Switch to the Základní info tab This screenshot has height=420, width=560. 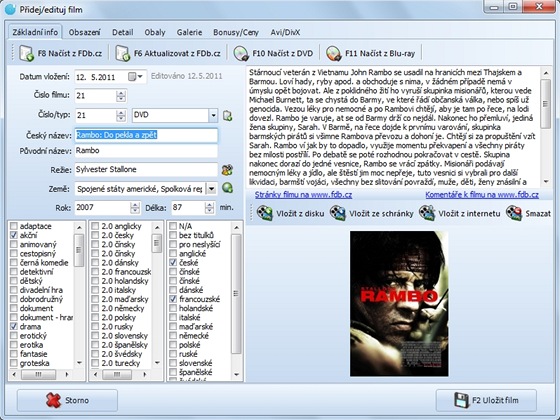click(x=35, y=32)
